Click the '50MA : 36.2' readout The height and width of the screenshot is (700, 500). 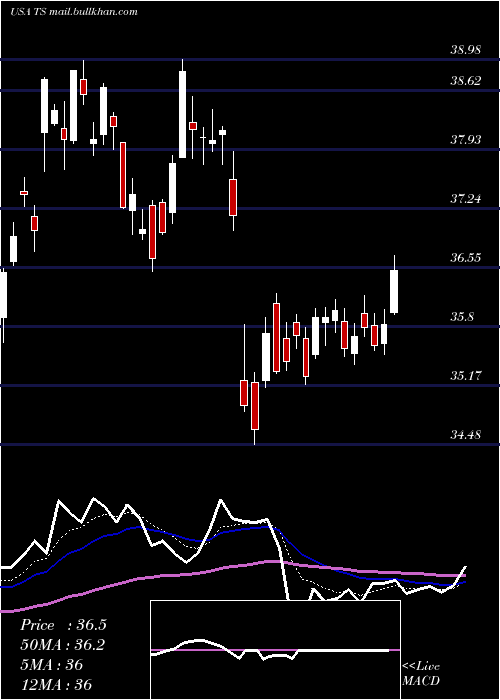[x=62, y=645]
